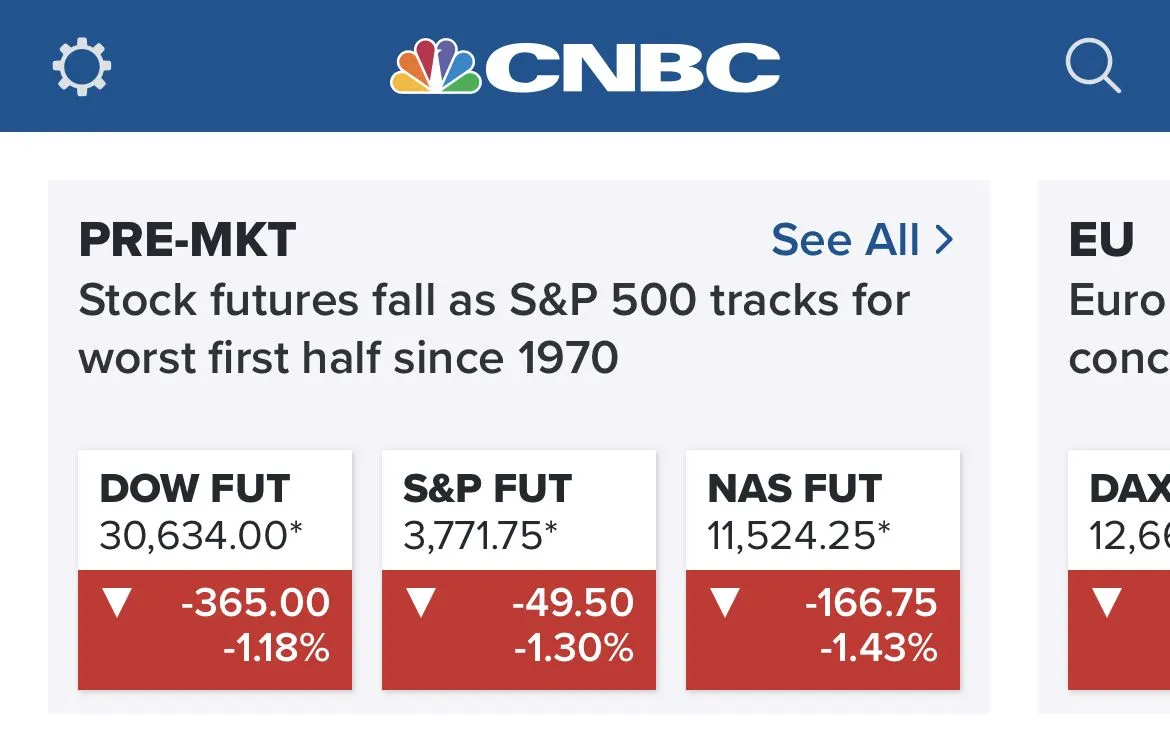1170x755 pixels.
Task: Expand using the chevron beside See All
Action: (x=943, y=240)
